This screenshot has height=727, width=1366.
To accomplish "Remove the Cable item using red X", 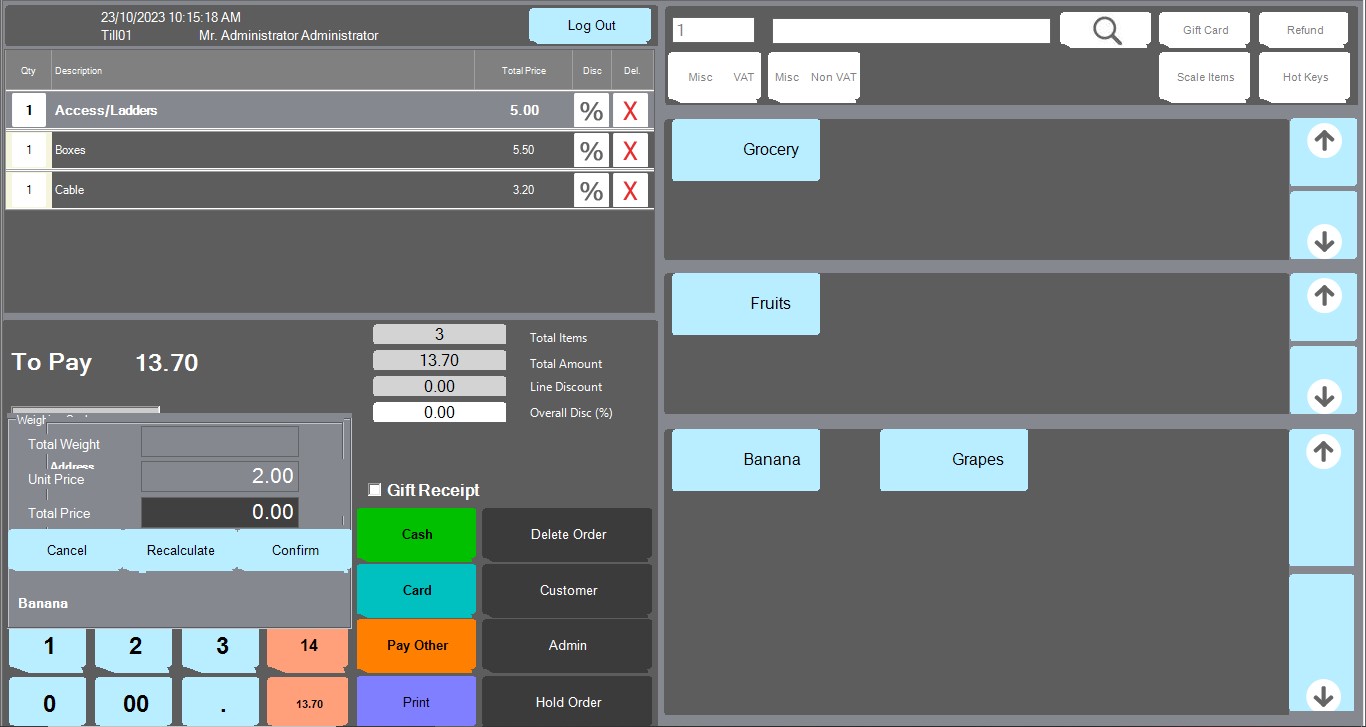I will coord(630,191).
